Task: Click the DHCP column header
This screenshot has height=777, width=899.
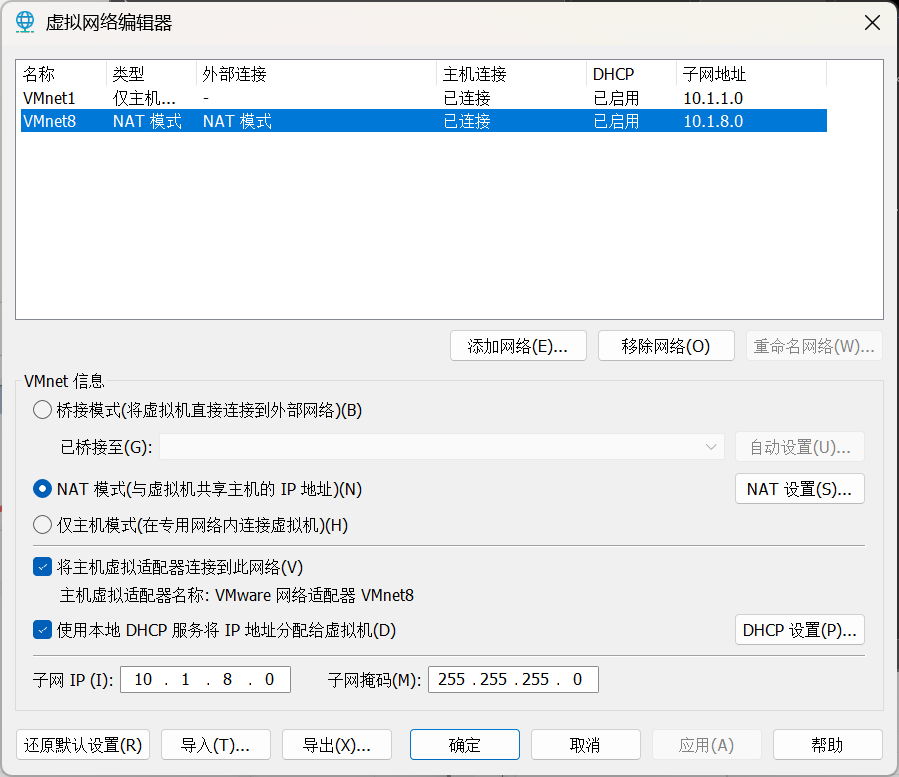Action: (631, 74)
